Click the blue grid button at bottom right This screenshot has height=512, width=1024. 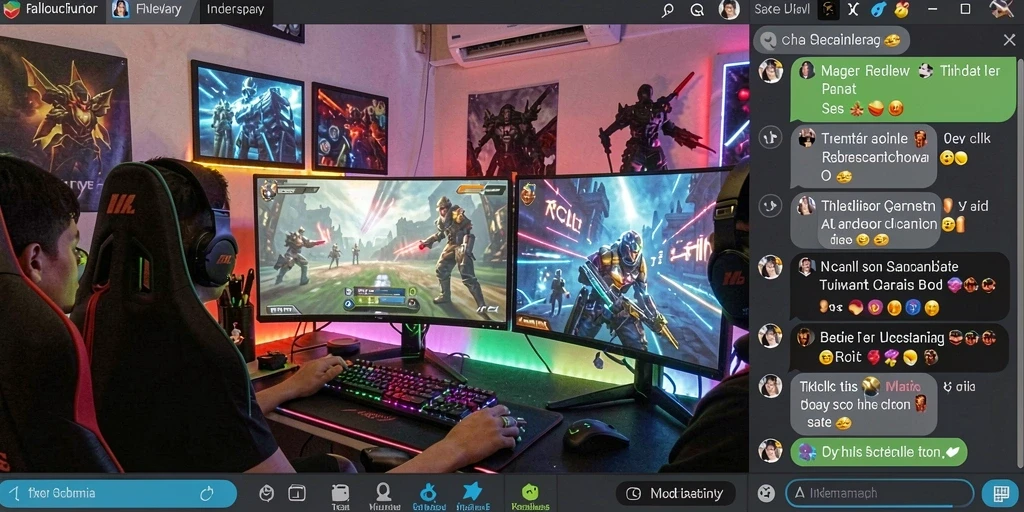999,493
